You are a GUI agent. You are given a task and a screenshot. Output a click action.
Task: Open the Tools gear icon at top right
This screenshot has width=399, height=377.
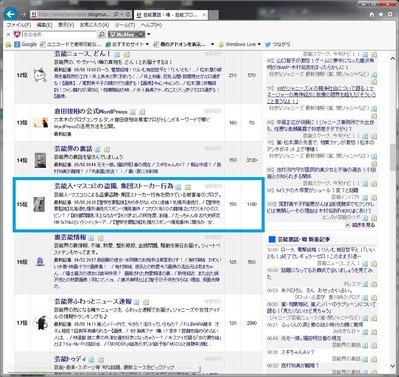[x=390, y=14]
